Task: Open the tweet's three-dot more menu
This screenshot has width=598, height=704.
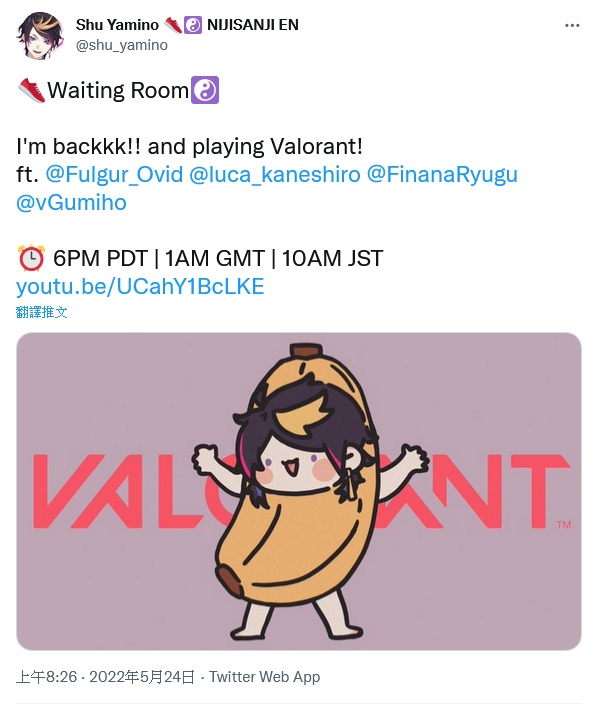Action: click(x=572, y=26)
